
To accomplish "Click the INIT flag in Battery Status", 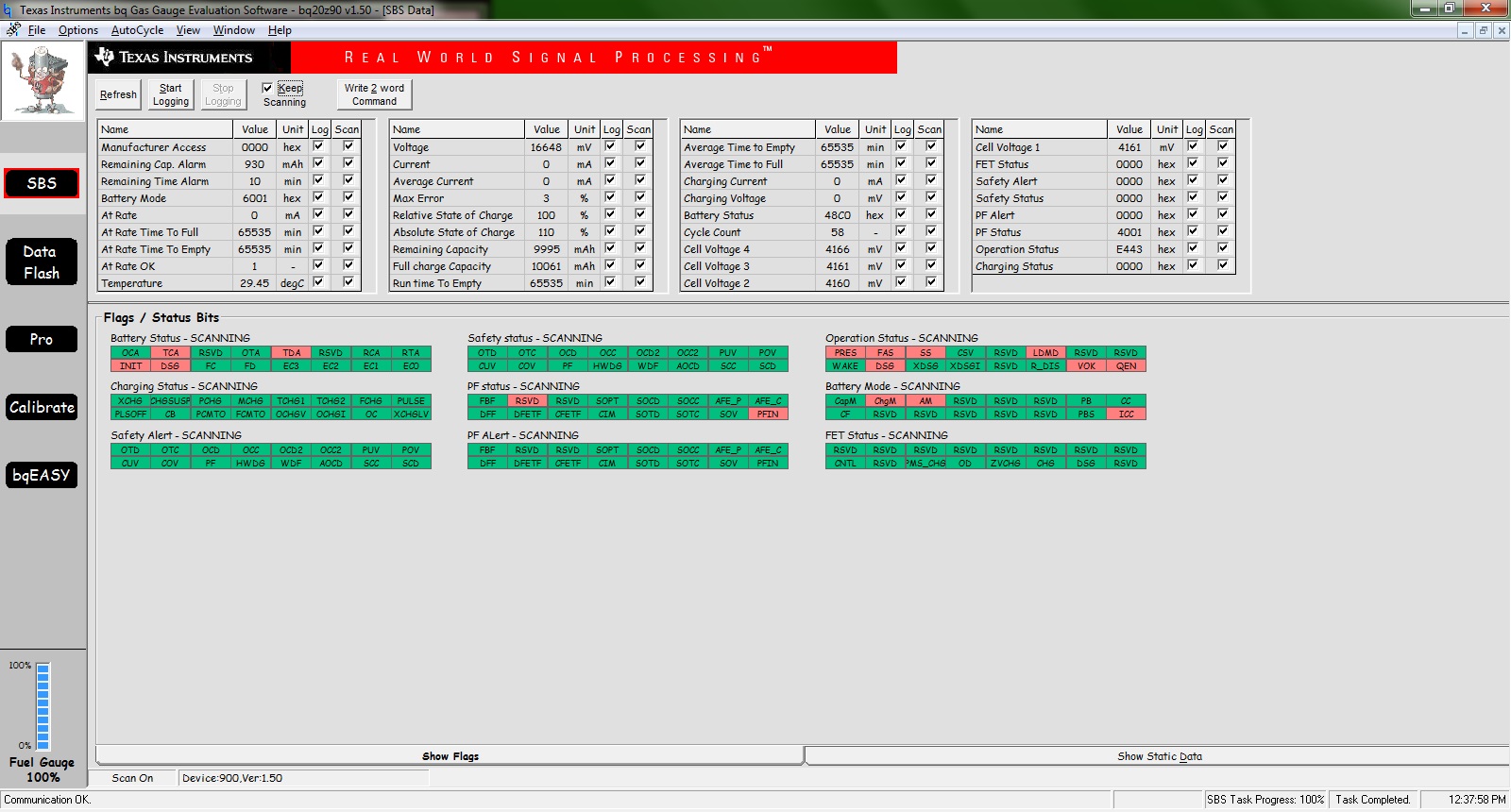I will pos(130,366).
